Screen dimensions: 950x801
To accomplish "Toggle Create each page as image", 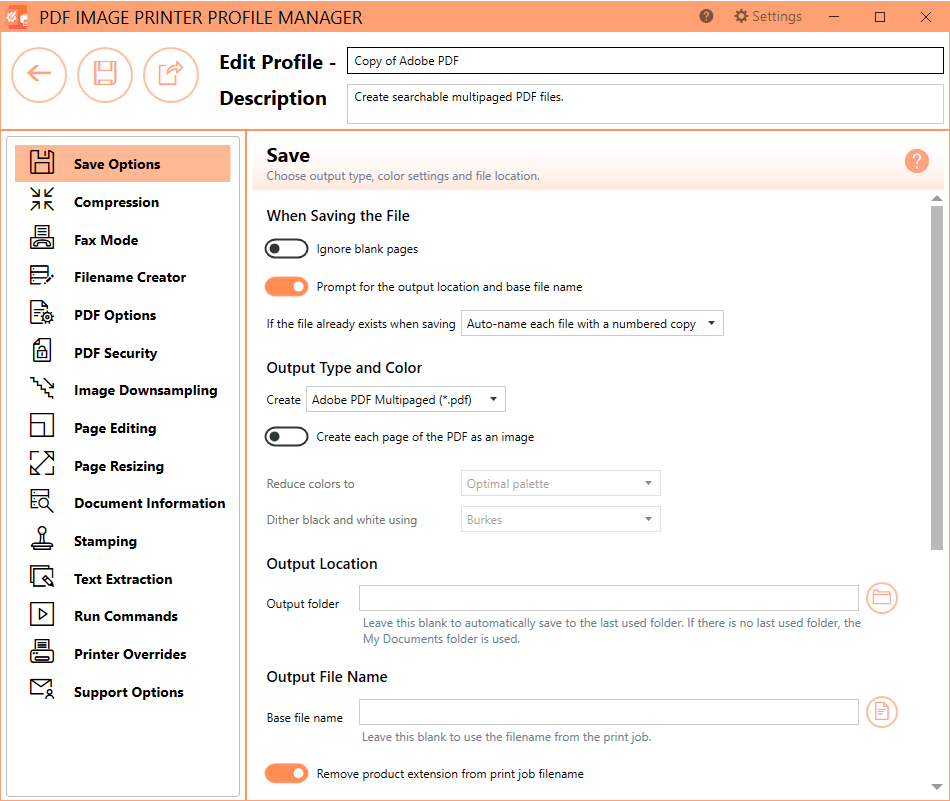I will tap(287, 436).
